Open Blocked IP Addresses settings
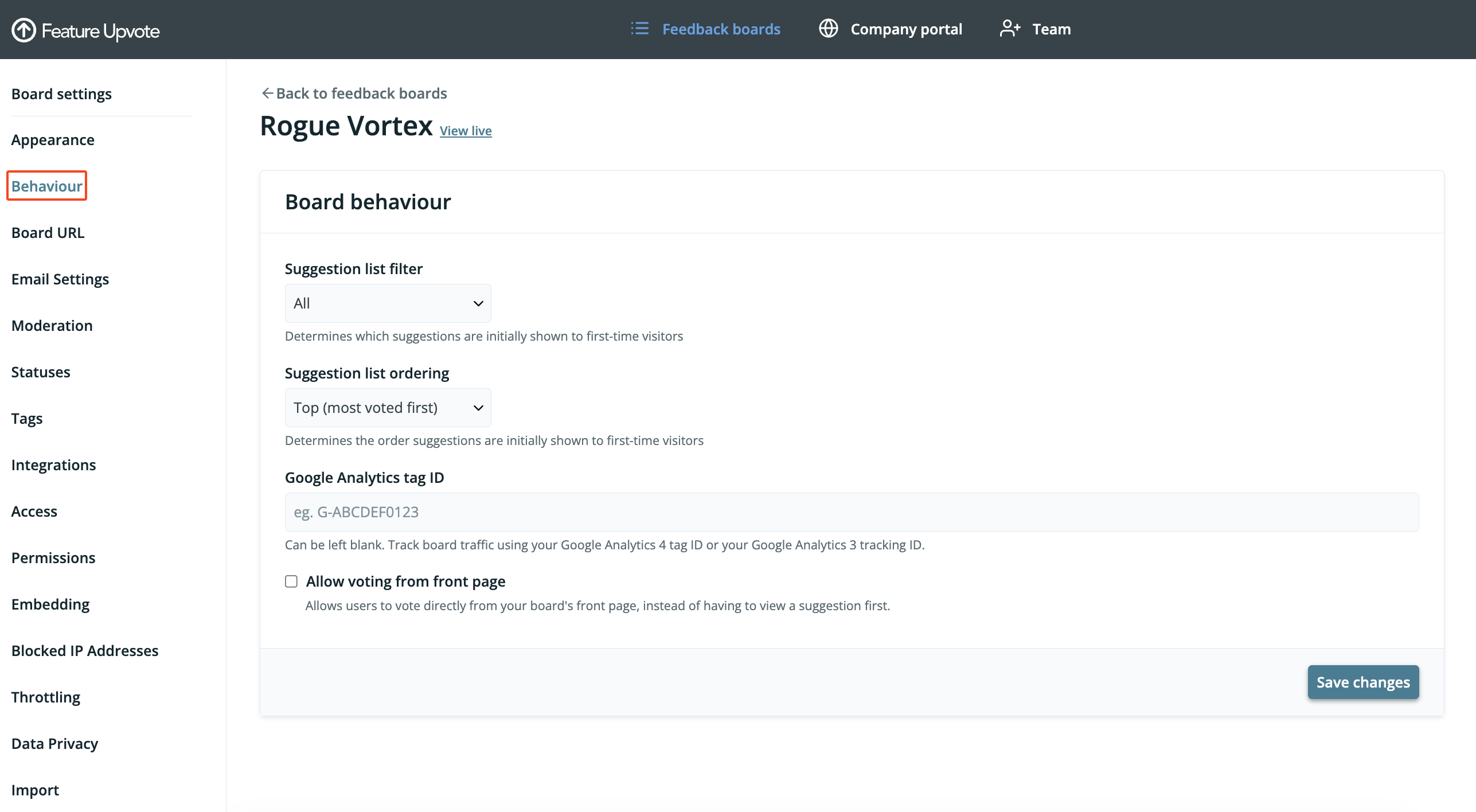The width and height of the screenshot is (1476, 812). pyautogui.click(x=85, y=651)
